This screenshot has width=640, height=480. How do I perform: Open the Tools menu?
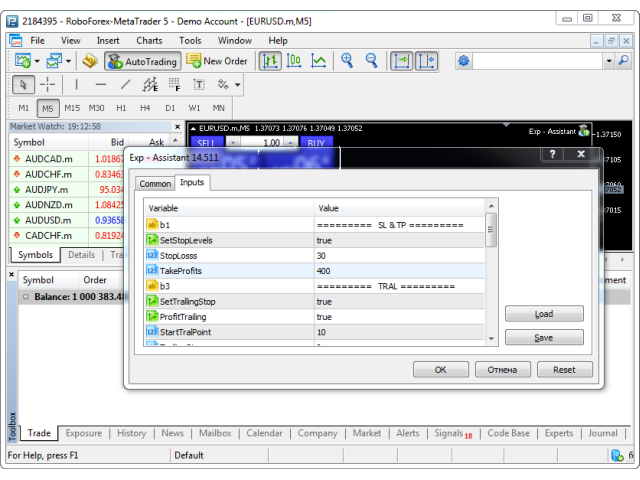click(x=190, y=41)
